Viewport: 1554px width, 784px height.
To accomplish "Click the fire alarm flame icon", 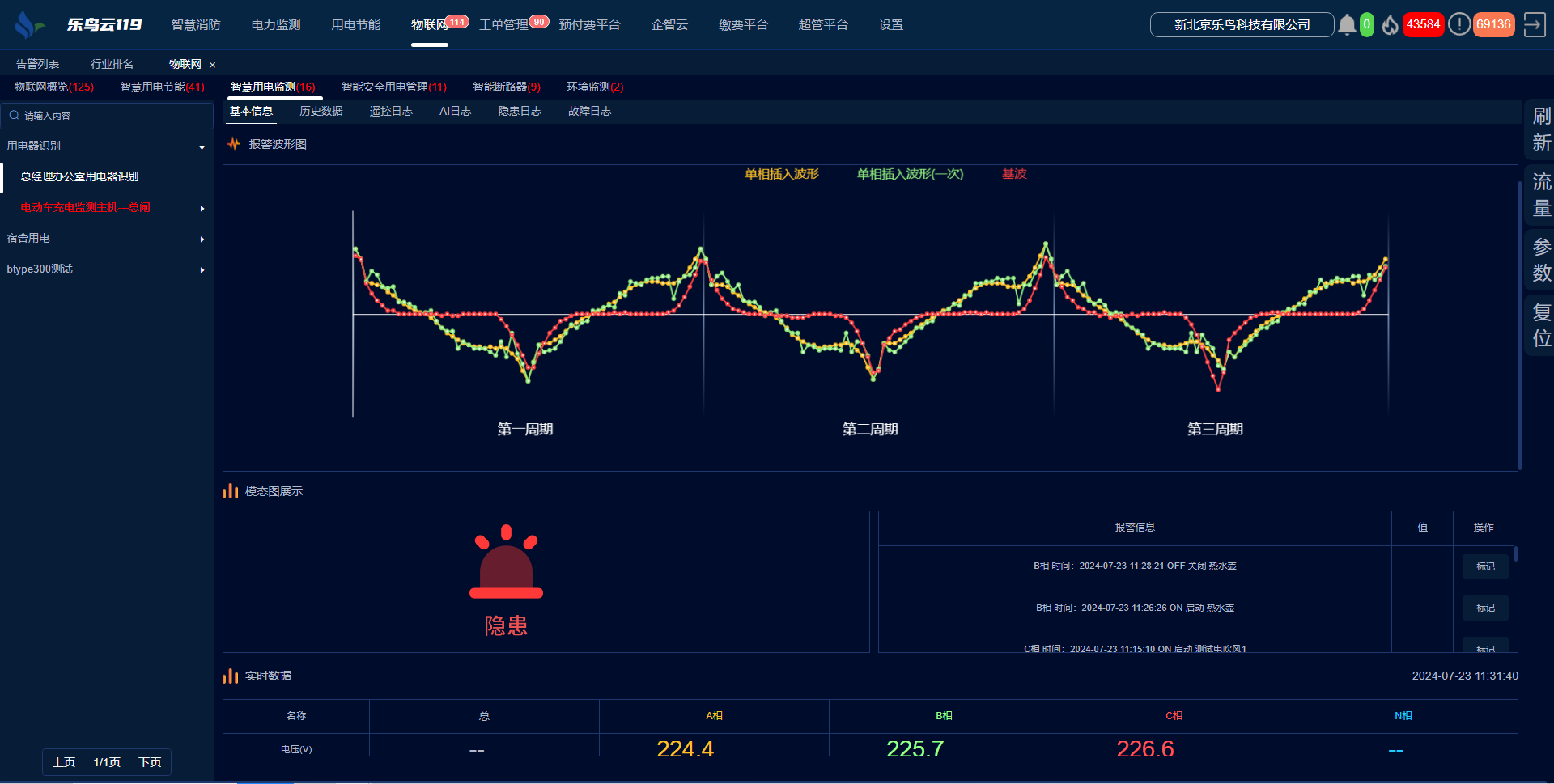I will [x=1391, y=25].
